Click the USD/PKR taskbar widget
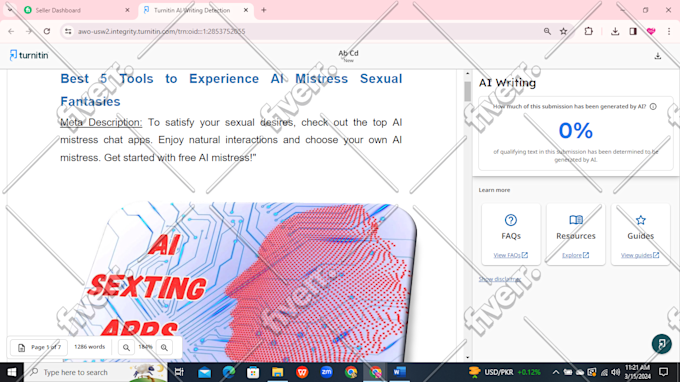The width and height of the screenshot is (680, 382). (x=505, y=372)
